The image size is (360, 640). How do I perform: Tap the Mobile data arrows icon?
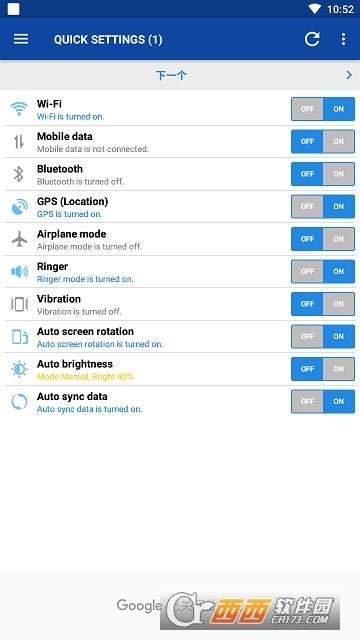pyautogui.click(x=19, y=142)
